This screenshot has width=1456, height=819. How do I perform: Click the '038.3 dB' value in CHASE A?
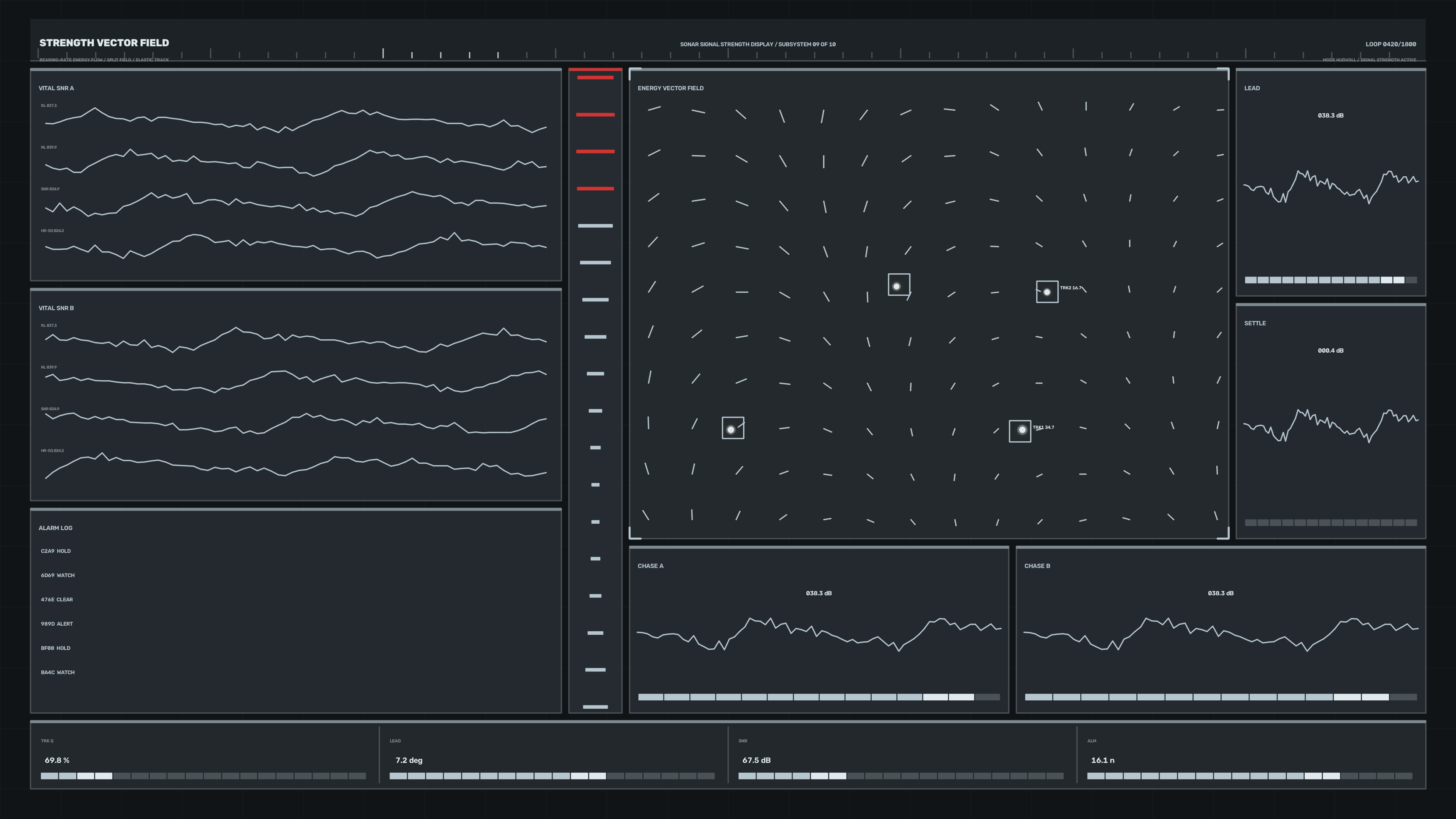tap(819, 593)
